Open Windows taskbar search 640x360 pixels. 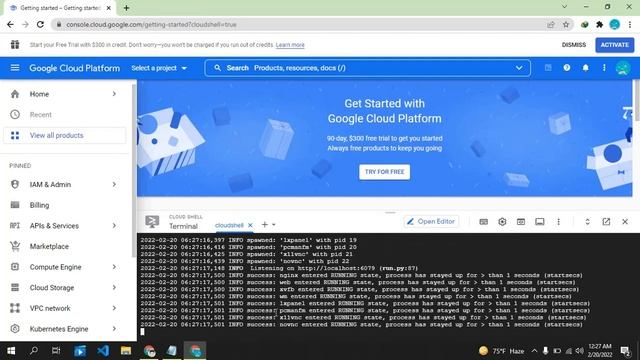pos(34,351)
